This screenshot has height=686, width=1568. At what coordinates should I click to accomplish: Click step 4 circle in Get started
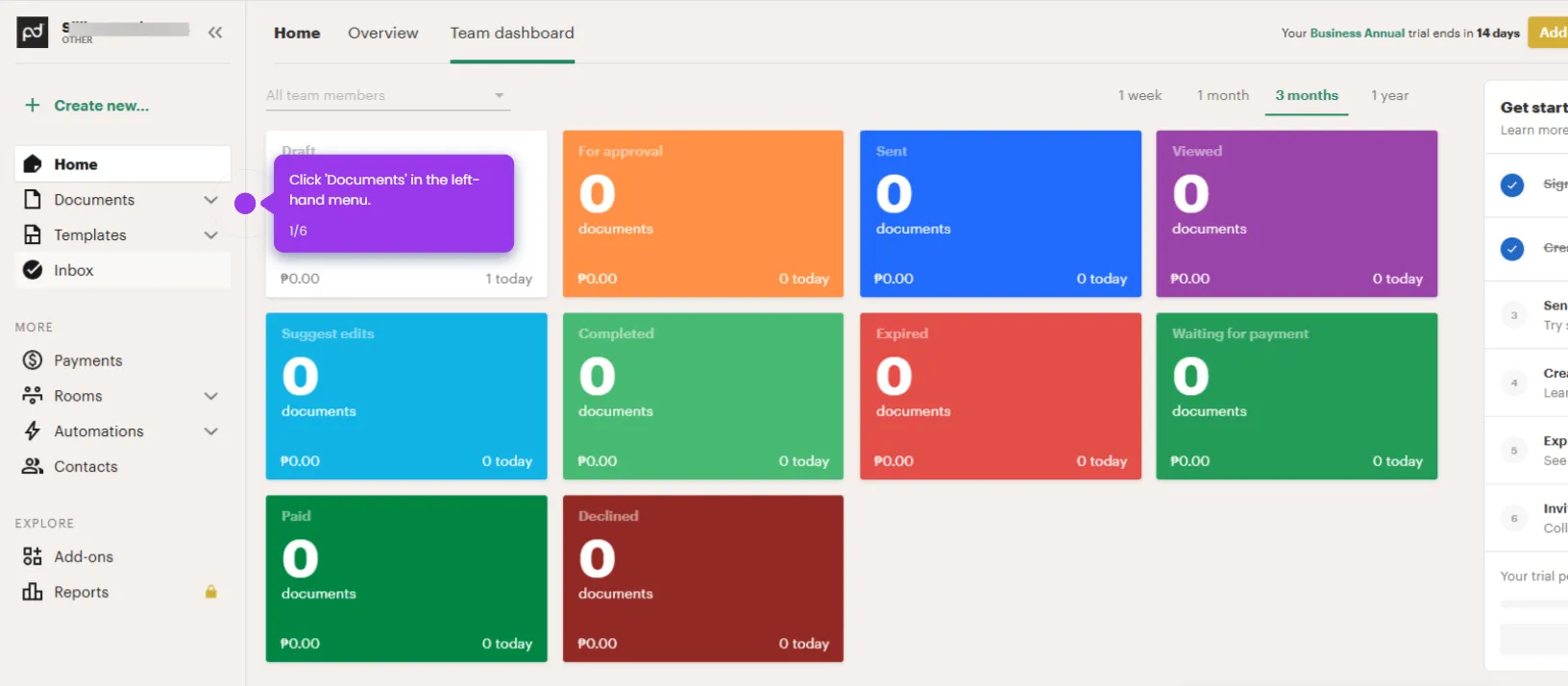[x=1514, y=382]
